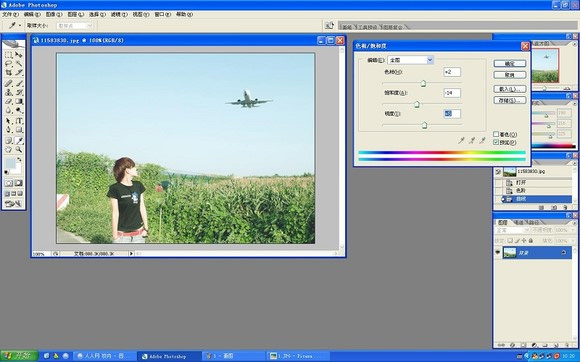580x362 pixels.
Task: Open the tool preset picker in options bar
Action: click(15, 26)
